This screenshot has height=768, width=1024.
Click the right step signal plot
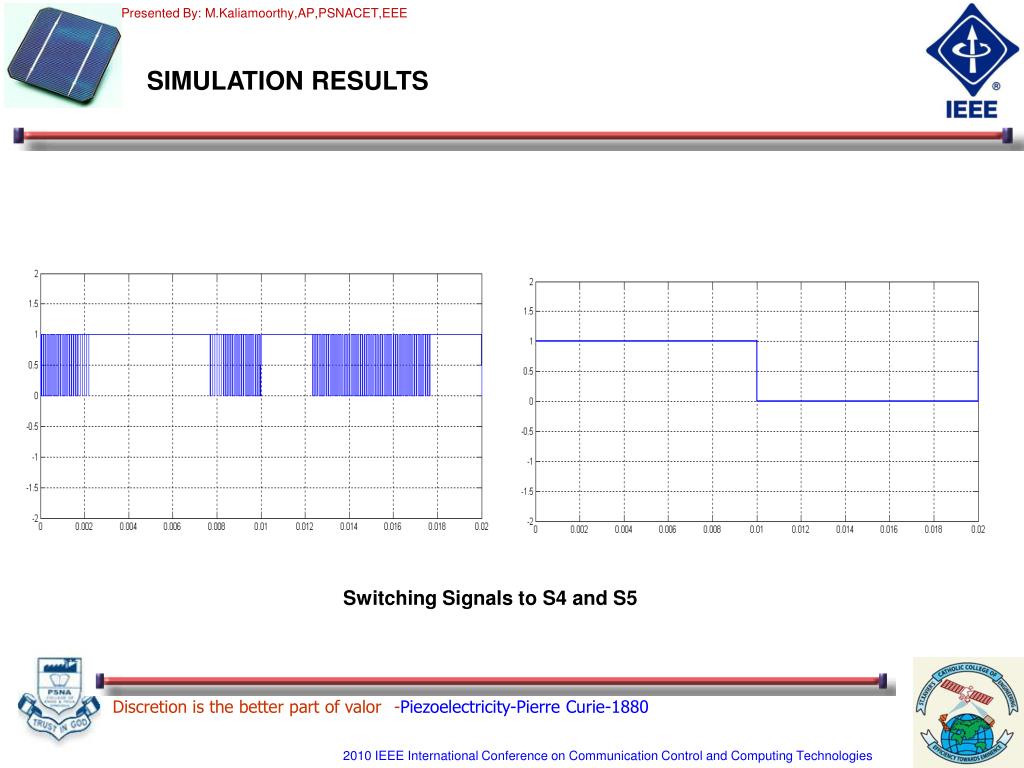pos(757,401)
